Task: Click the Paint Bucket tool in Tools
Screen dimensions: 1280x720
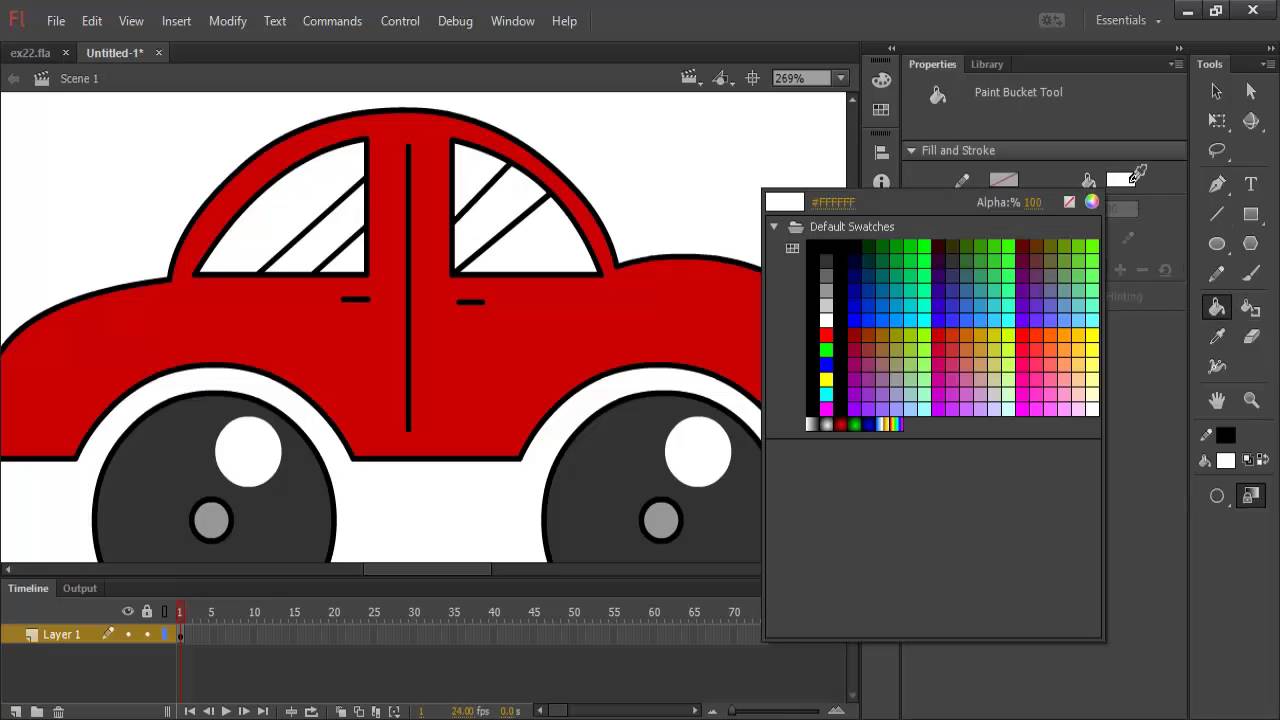Action: point(1217,308)
